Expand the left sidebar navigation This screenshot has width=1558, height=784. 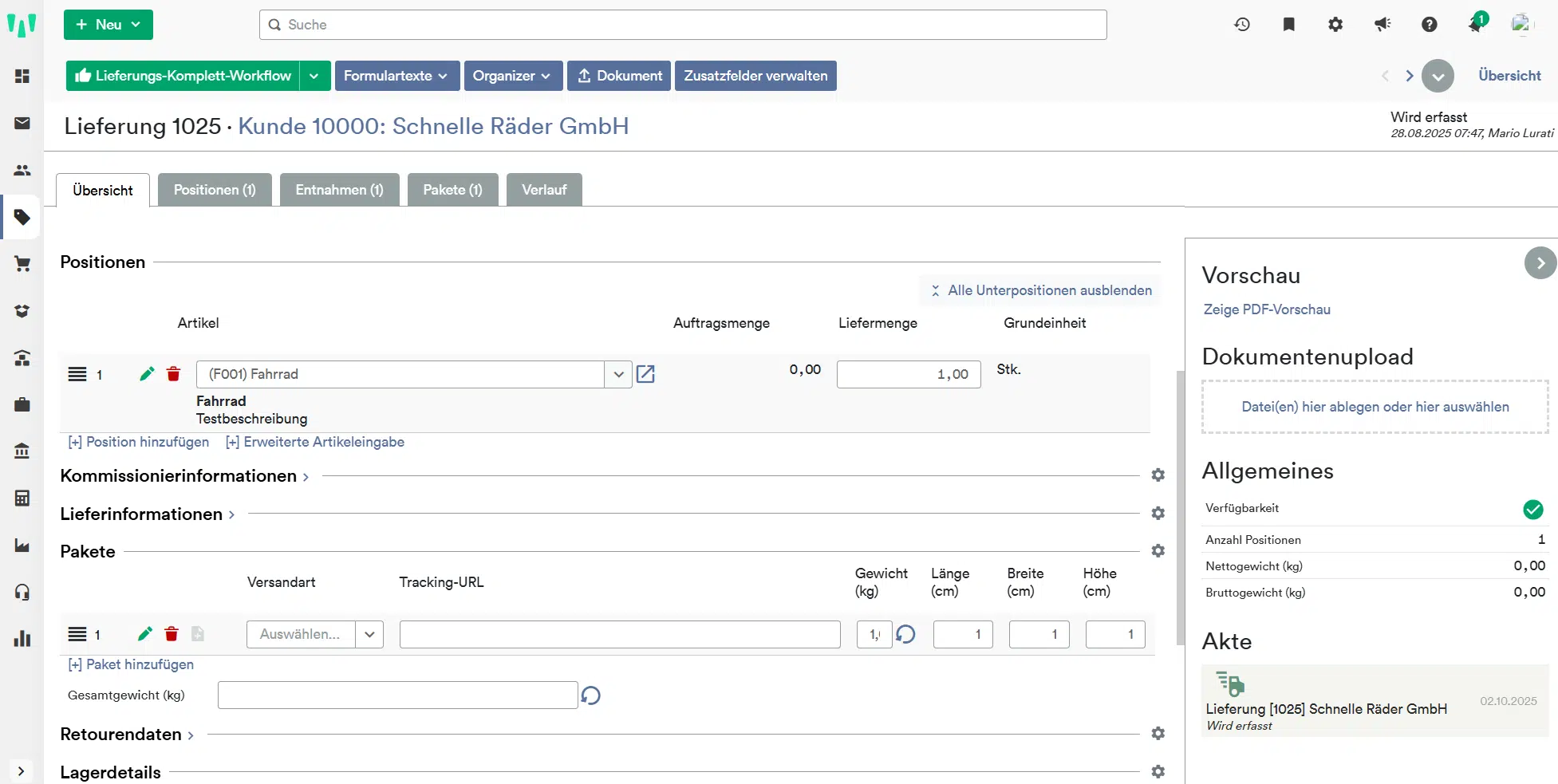21,771
